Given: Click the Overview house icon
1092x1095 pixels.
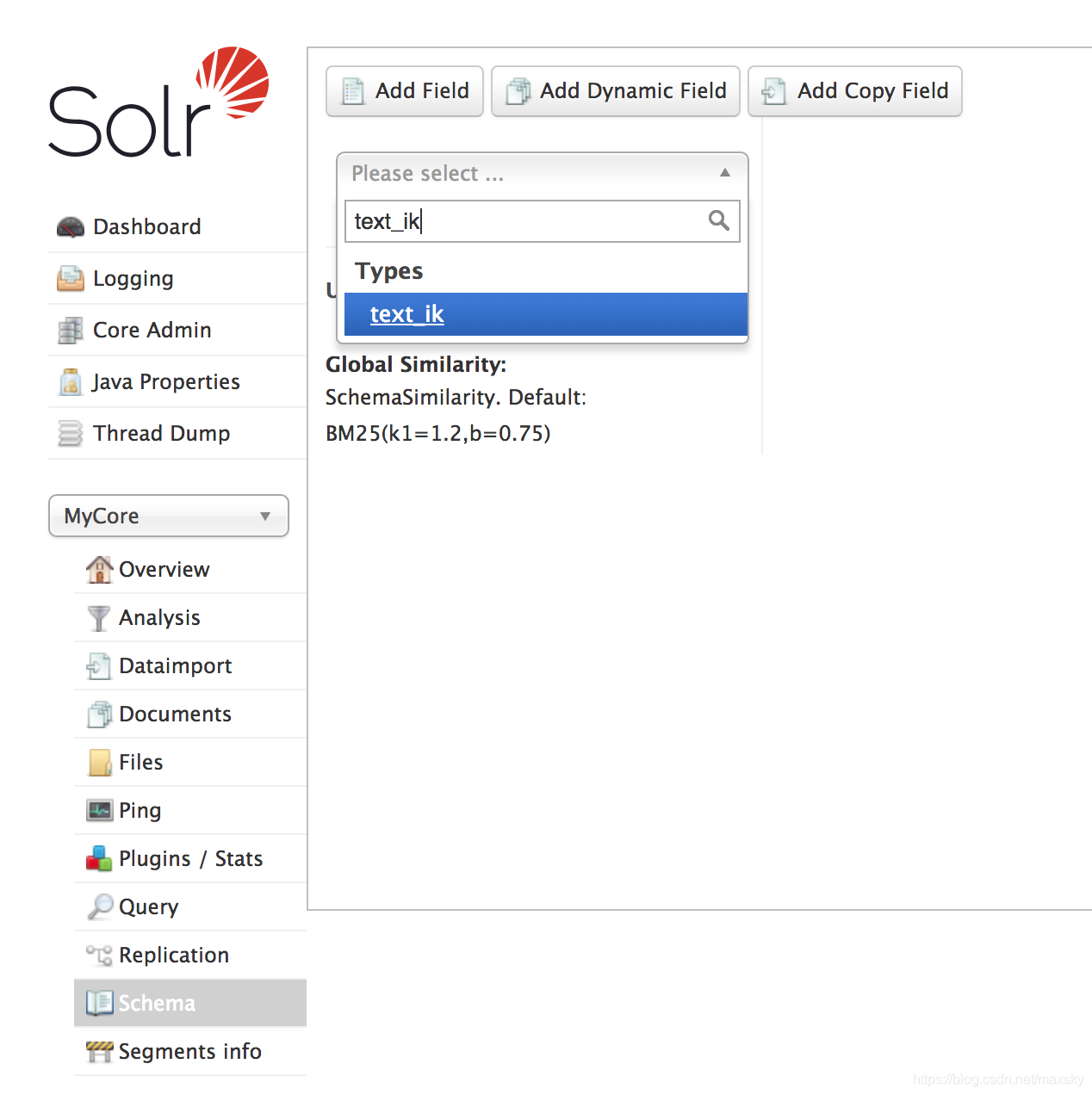Looking at the screenshot, I should (x=100, y=569).
